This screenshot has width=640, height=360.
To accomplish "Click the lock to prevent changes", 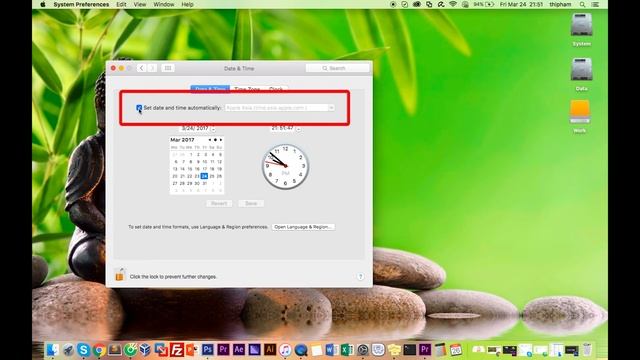I will tap(120, 275).
